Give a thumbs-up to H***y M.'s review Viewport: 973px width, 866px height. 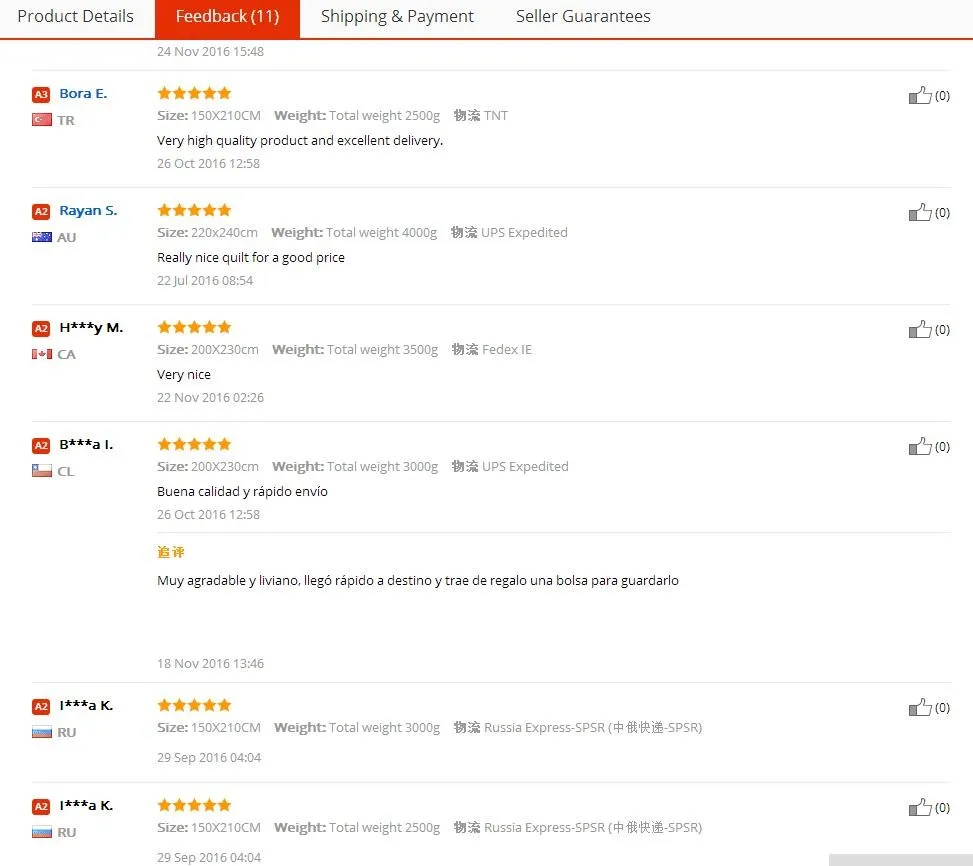click(x=920, y=330)
